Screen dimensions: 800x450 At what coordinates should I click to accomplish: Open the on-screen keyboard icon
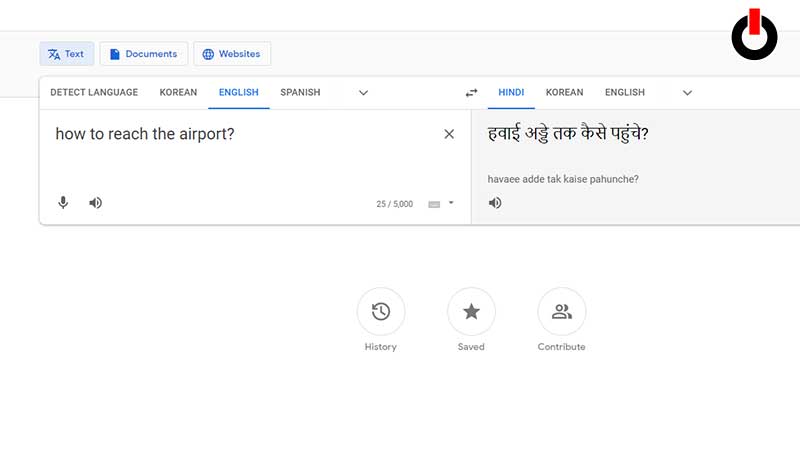pyautogui.click(x=434, y=204)
